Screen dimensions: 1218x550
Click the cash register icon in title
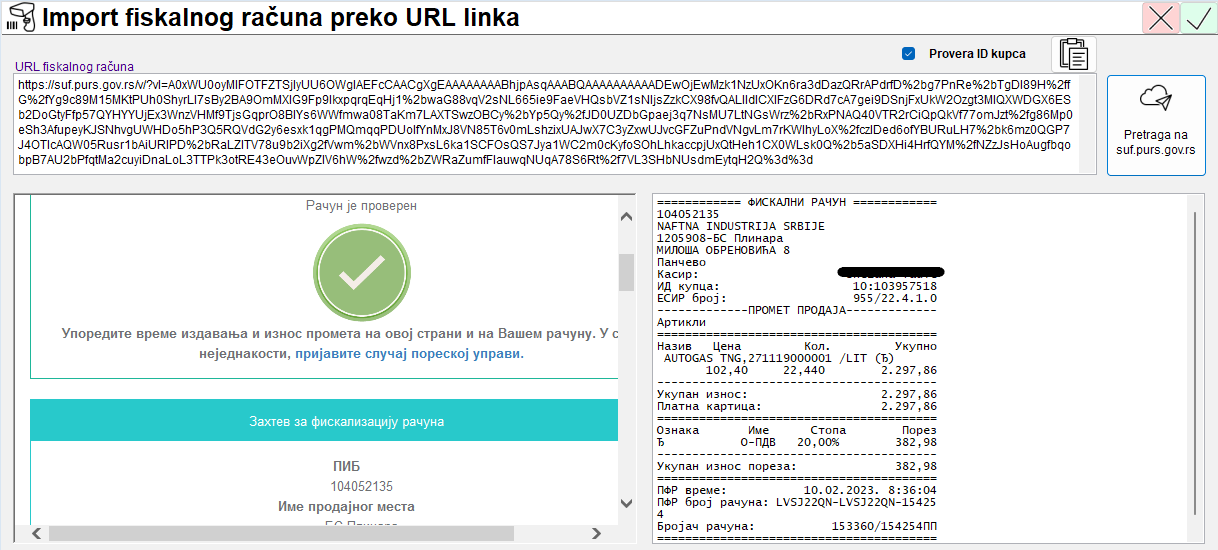pyautogui.click(x=20, y=19)
